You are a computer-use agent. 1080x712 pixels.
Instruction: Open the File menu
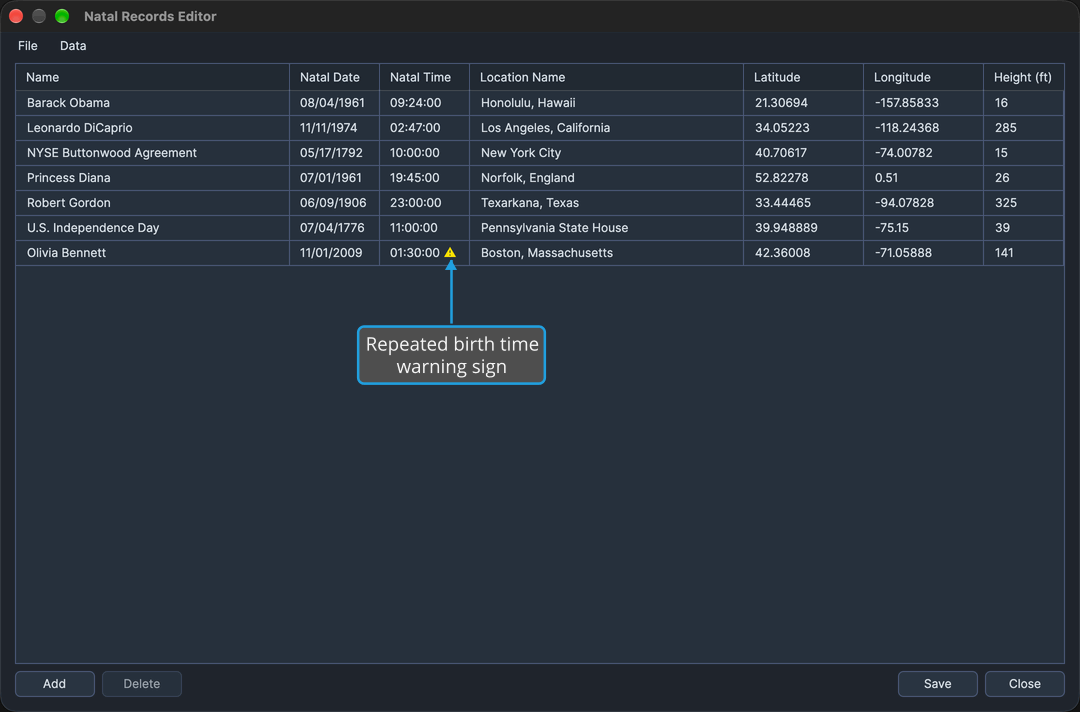pos(28,45)
